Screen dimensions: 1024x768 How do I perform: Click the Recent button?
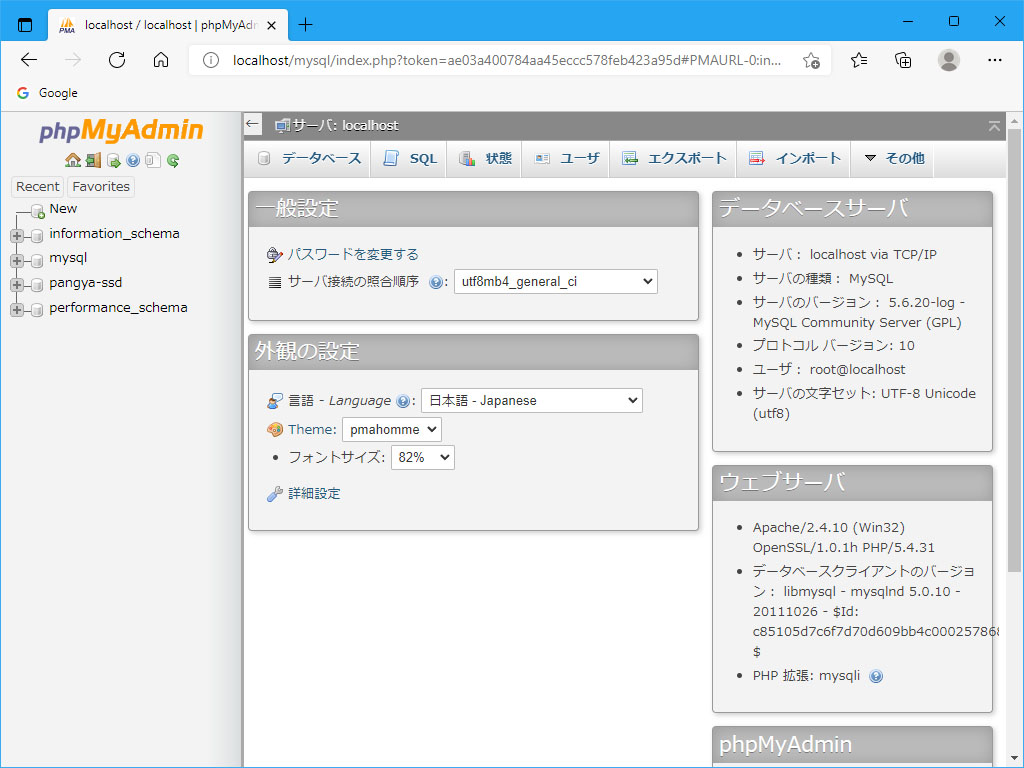37,187
